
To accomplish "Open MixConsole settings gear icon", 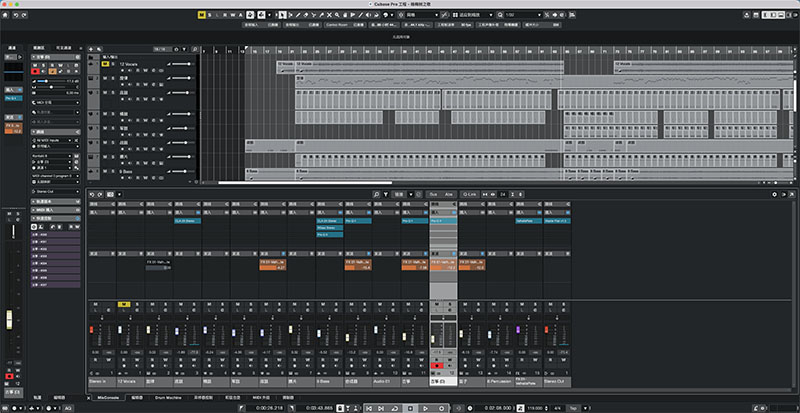I will [774, 194].
